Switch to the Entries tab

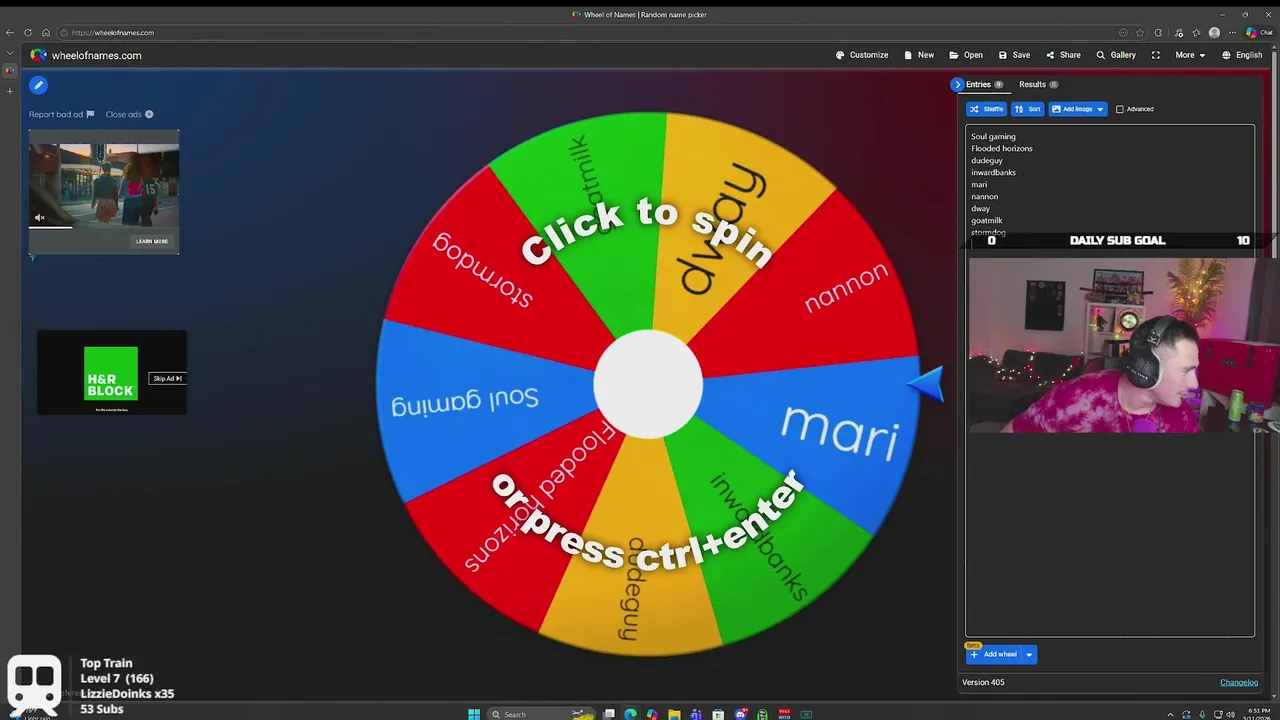coord(984,85)
